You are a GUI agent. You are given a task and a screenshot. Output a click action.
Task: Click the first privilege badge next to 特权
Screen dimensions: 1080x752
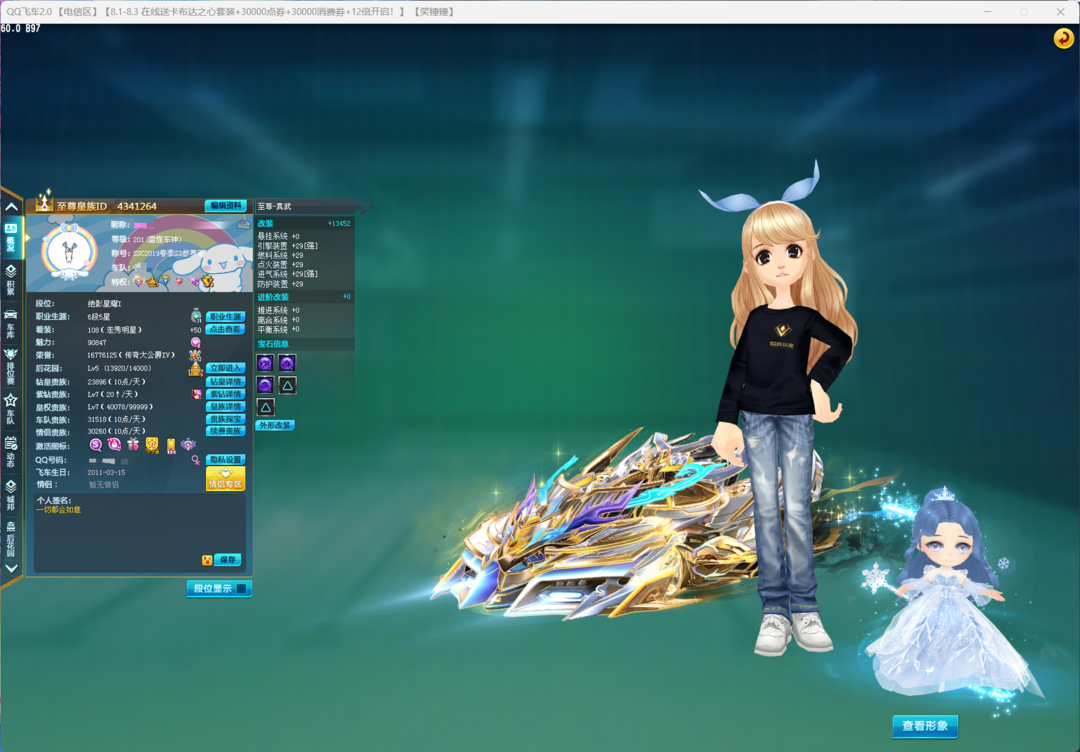[138, 282]
